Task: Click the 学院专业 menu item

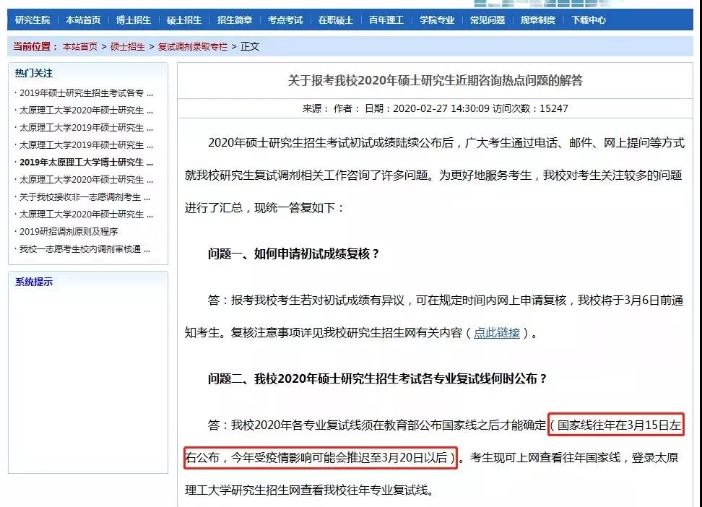Action: coord(436,19)
